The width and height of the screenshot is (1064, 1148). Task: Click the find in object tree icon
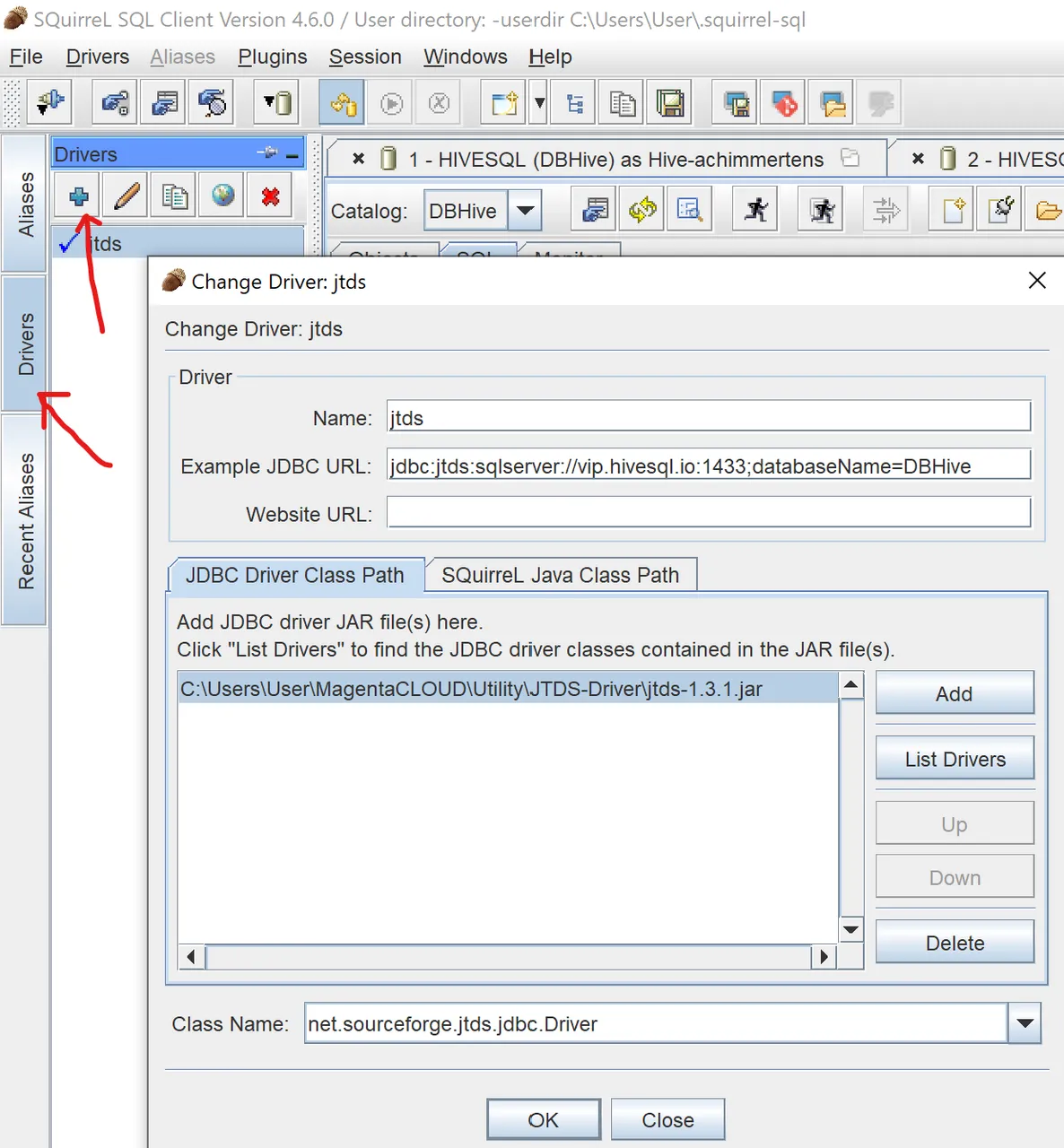click(x=689, y=210)
